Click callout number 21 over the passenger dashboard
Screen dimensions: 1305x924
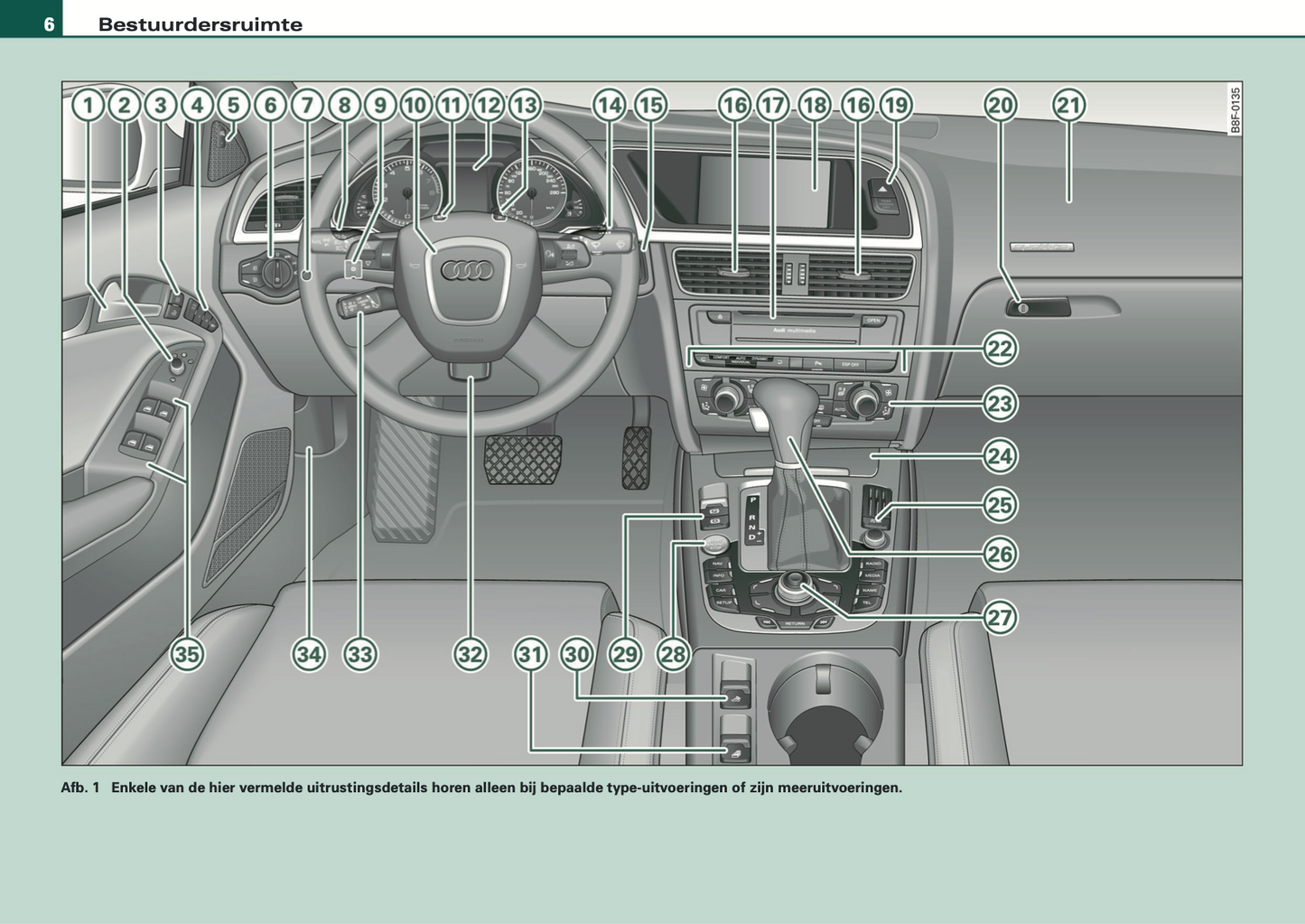click(1068, 106)
